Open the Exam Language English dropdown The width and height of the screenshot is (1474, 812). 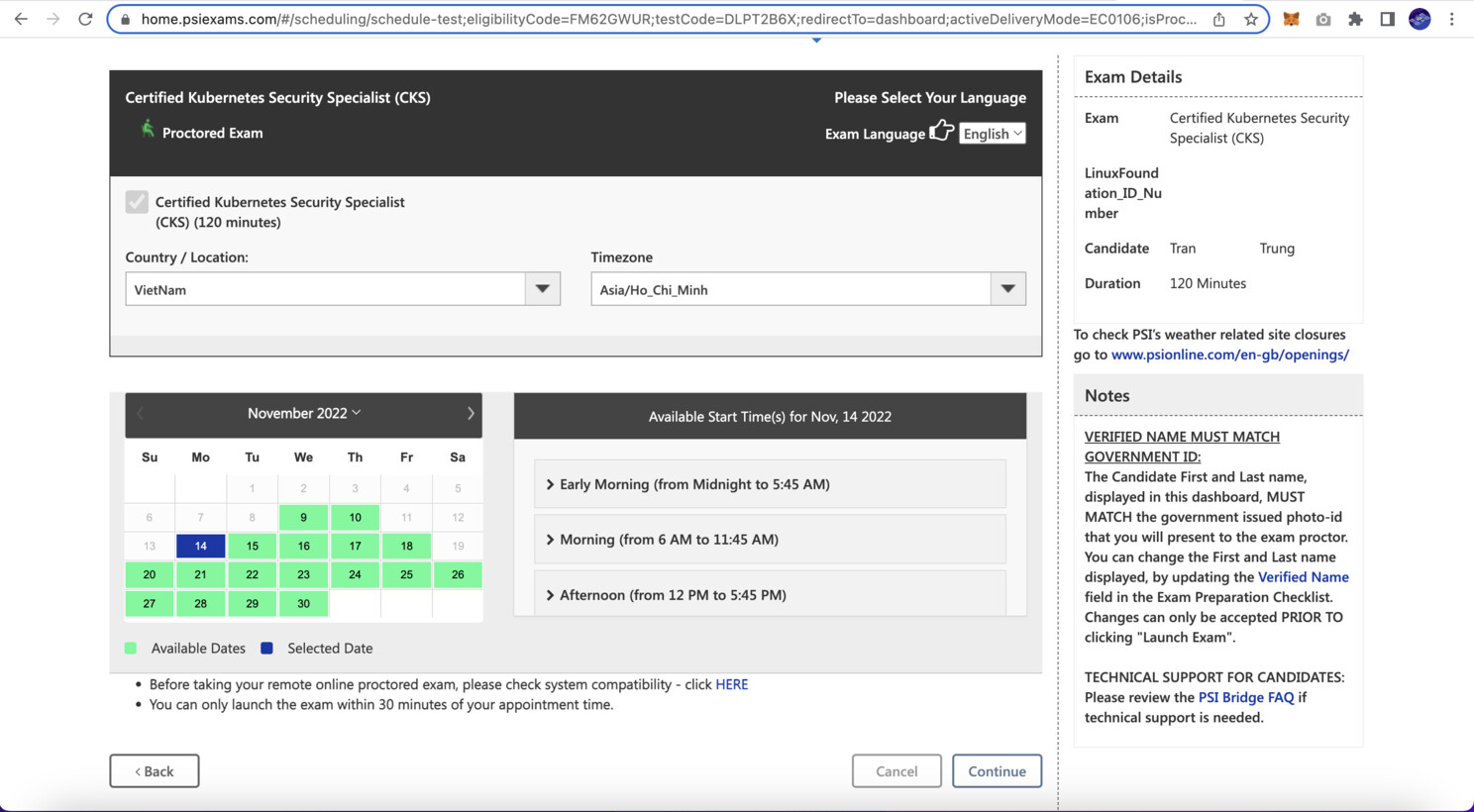993,134
